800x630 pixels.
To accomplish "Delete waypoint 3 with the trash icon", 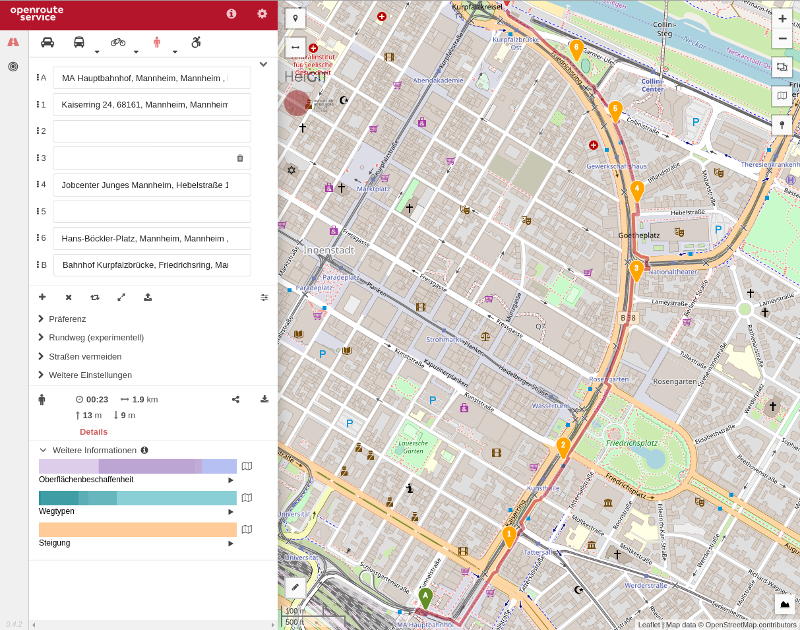I will [x=240, y=158].
